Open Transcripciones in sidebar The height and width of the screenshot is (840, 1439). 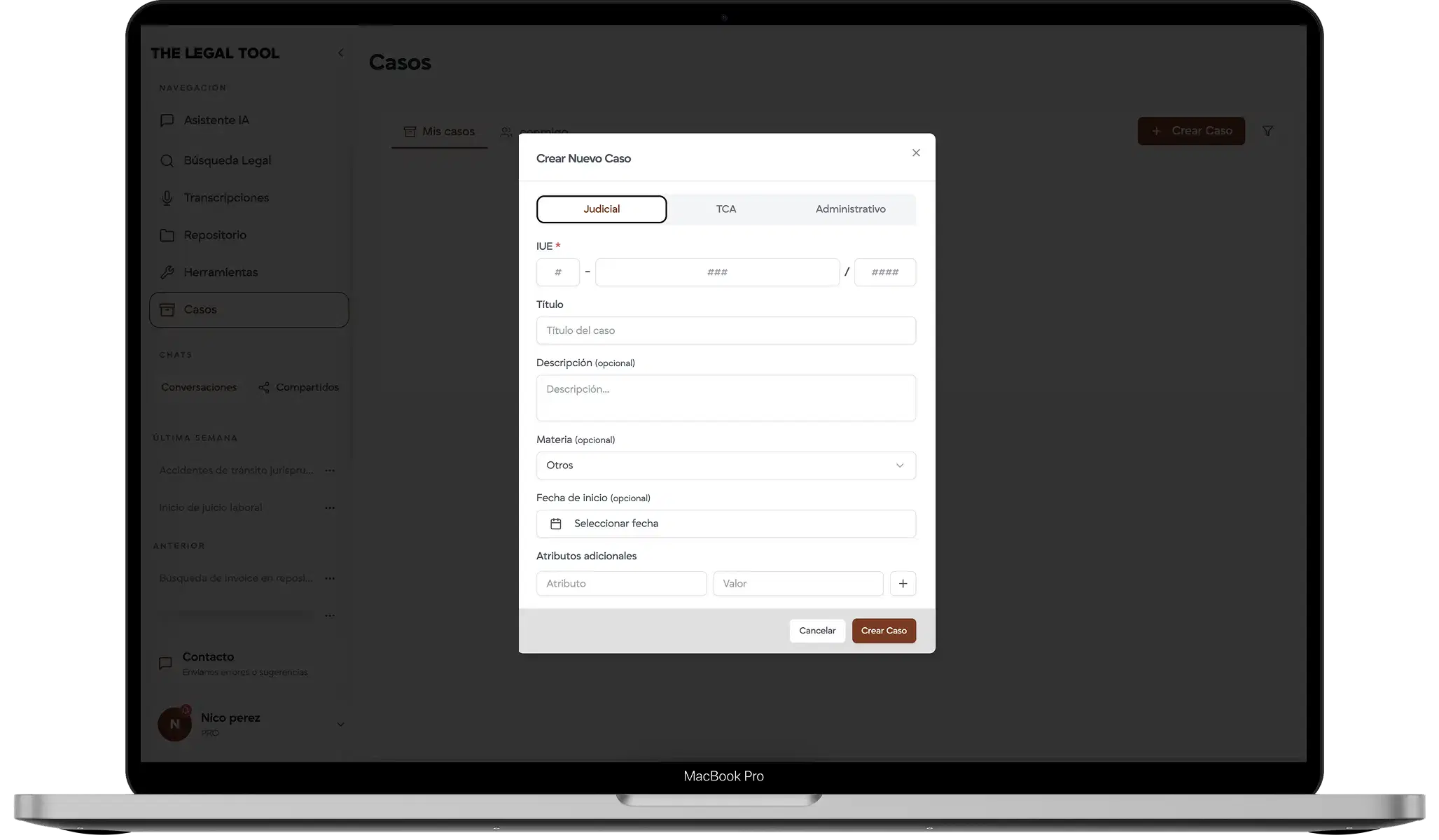pos(249,198)
